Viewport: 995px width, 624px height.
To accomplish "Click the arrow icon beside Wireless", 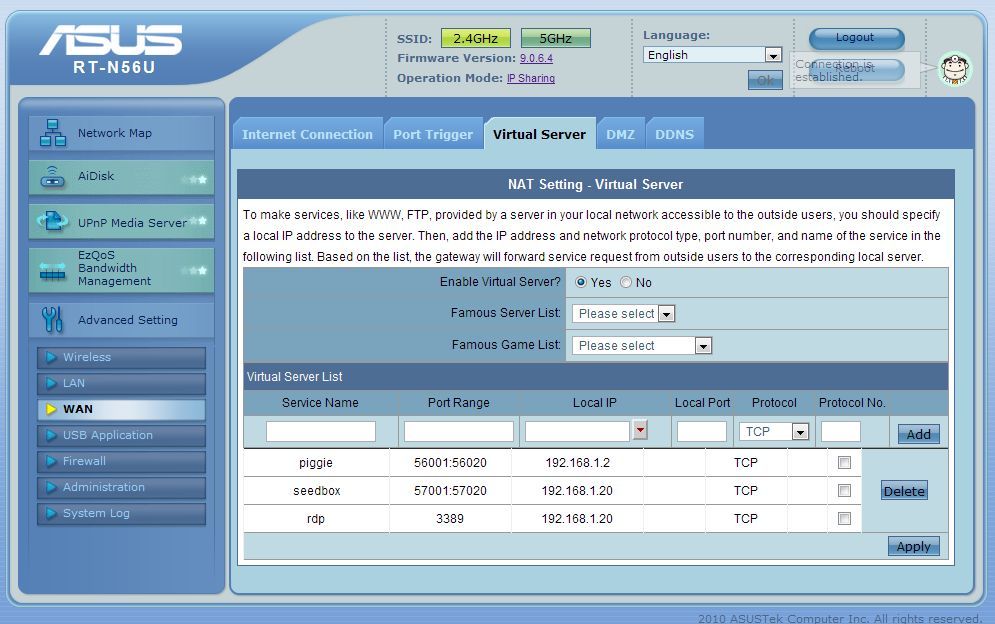I will click(51, 358).
